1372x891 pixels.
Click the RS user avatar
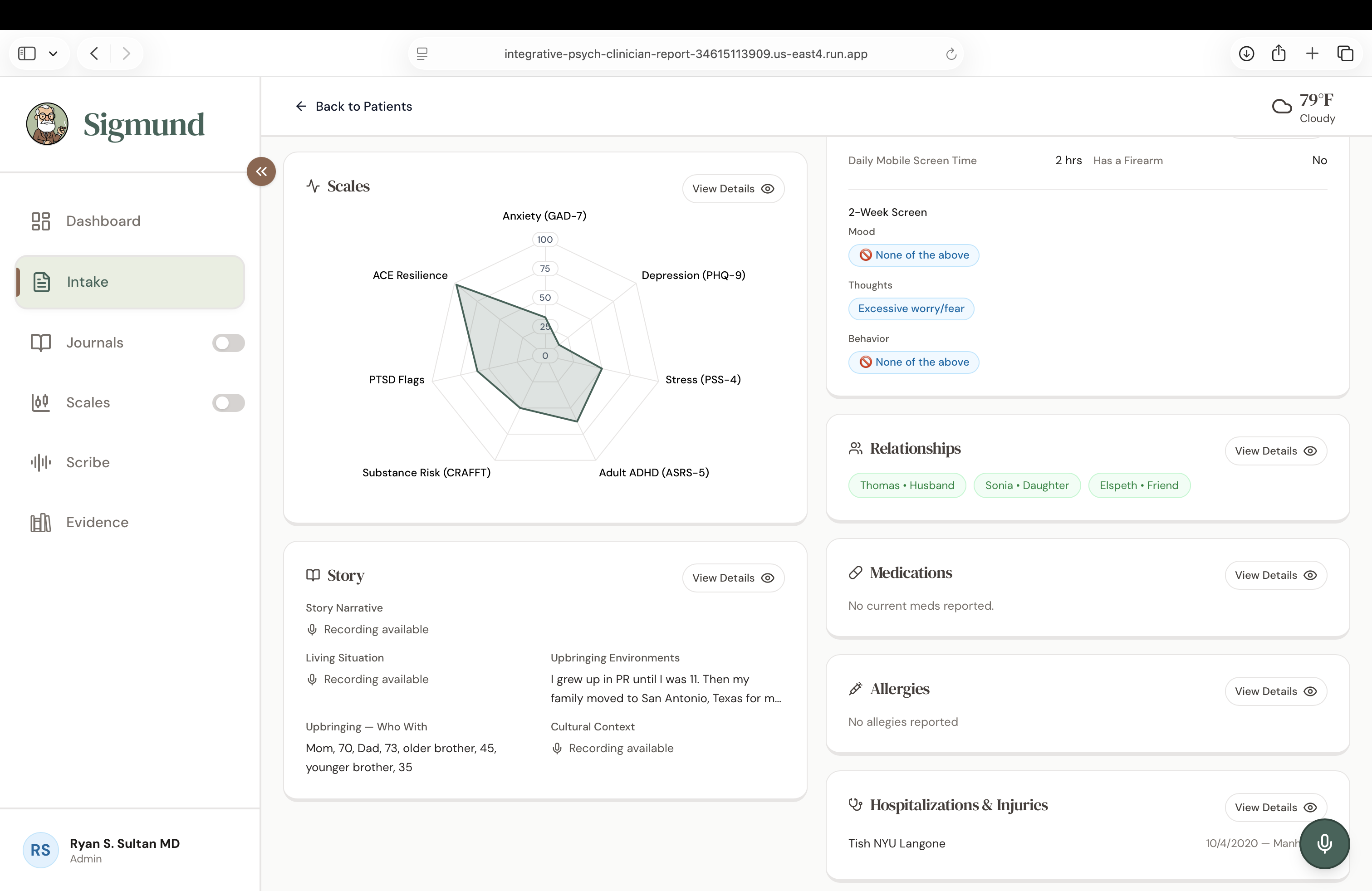(40, 850)
